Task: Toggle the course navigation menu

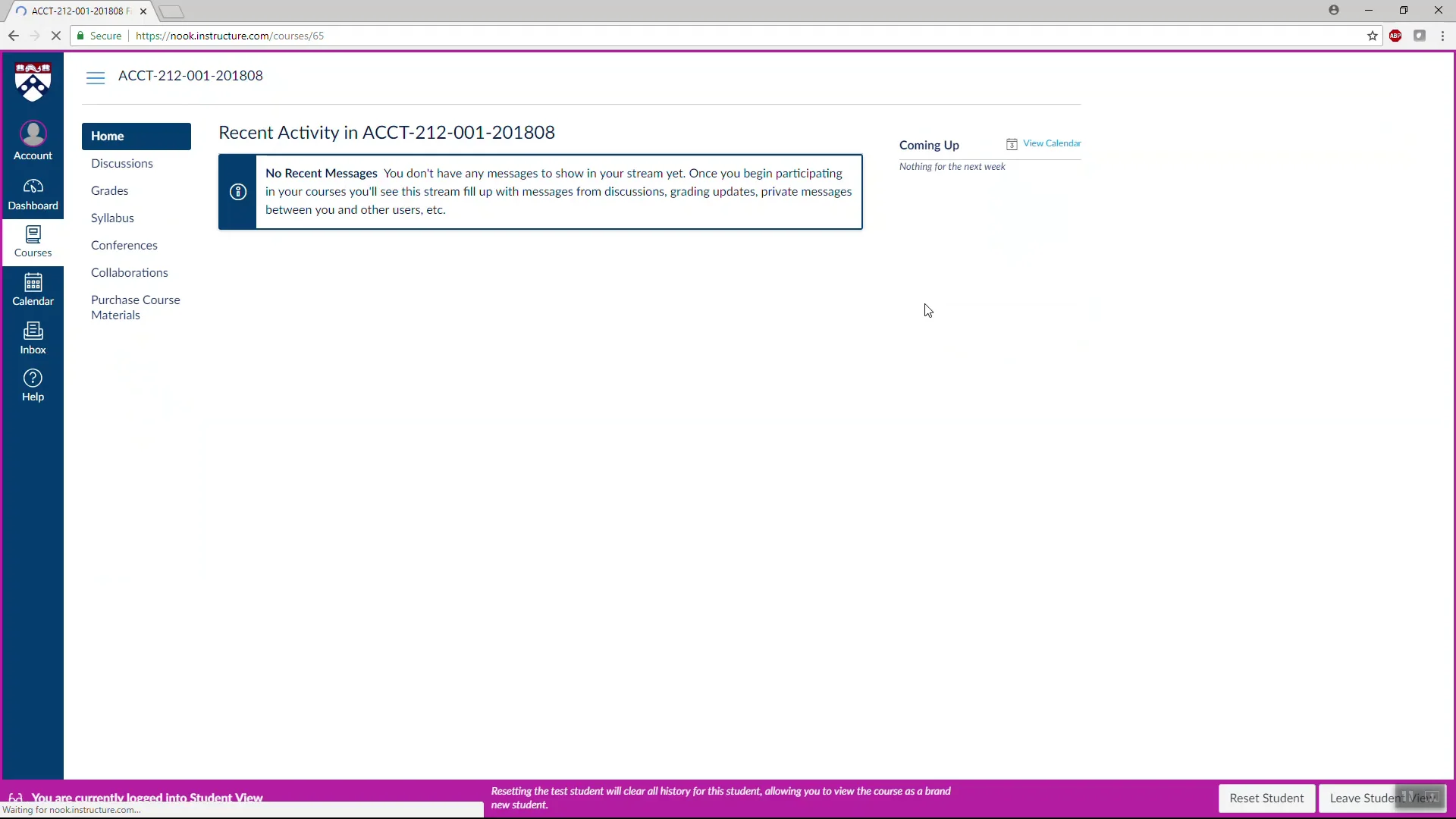Action: tap(96, 76)
